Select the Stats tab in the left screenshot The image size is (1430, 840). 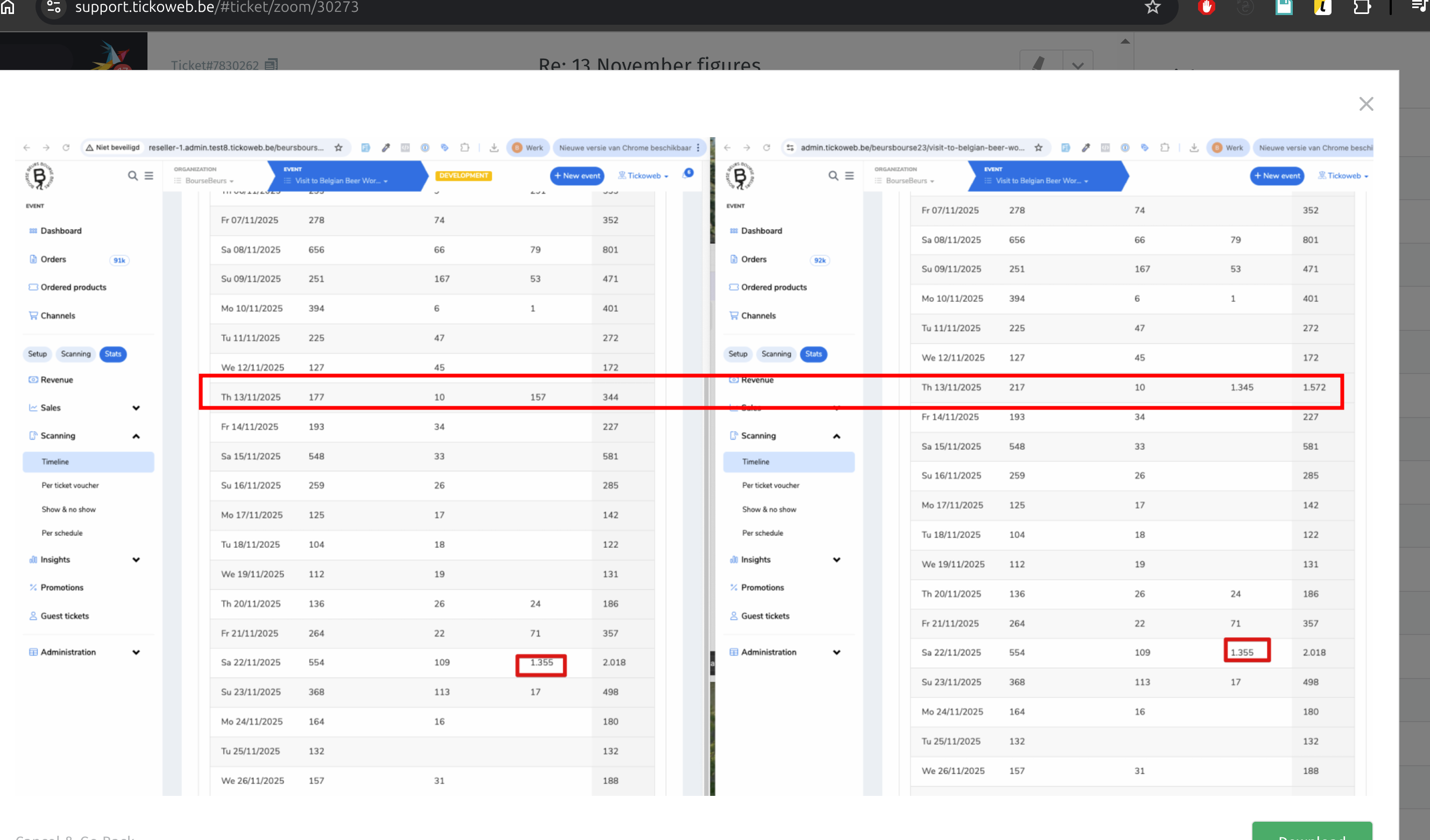(x=113, y=354)
